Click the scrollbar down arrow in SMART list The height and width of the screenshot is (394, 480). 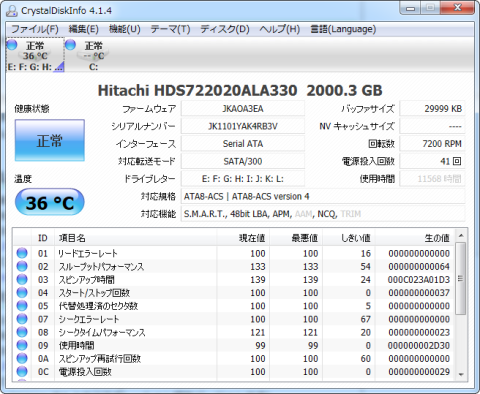pyautogui.click(x=461, y=375)
